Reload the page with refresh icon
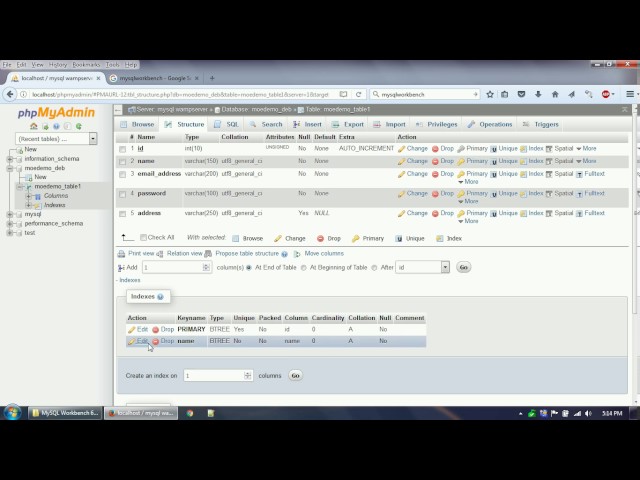Viewport: 640px width, 480px height. tap(358, 94)
